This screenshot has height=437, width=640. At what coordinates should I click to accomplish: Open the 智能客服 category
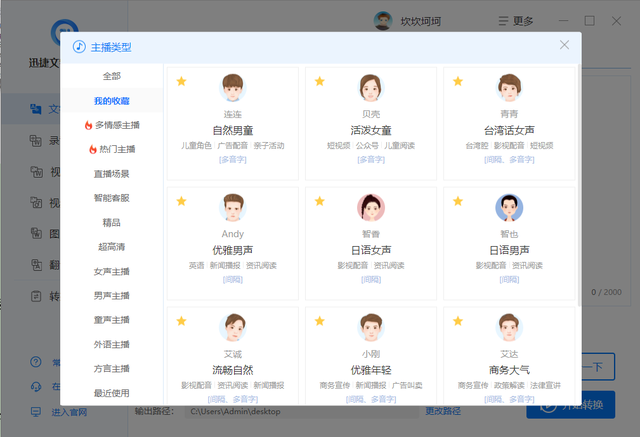(x=111, y=198)
